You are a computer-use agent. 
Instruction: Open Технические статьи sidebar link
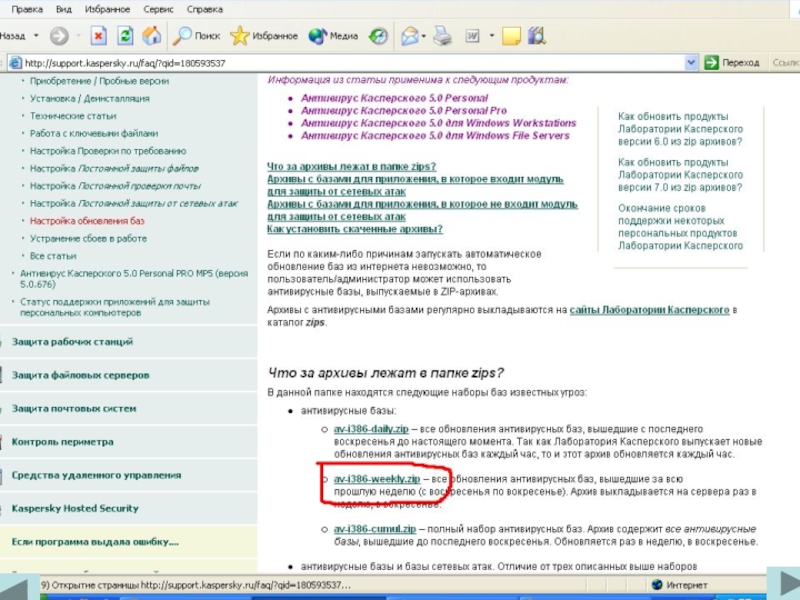point(73,116)
